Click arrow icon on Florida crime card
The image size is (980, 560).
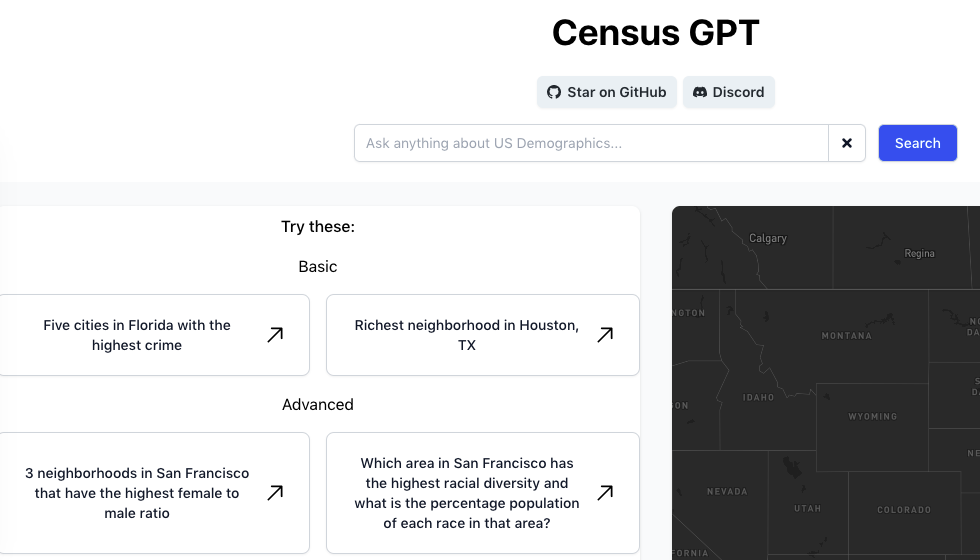[275, 335]
